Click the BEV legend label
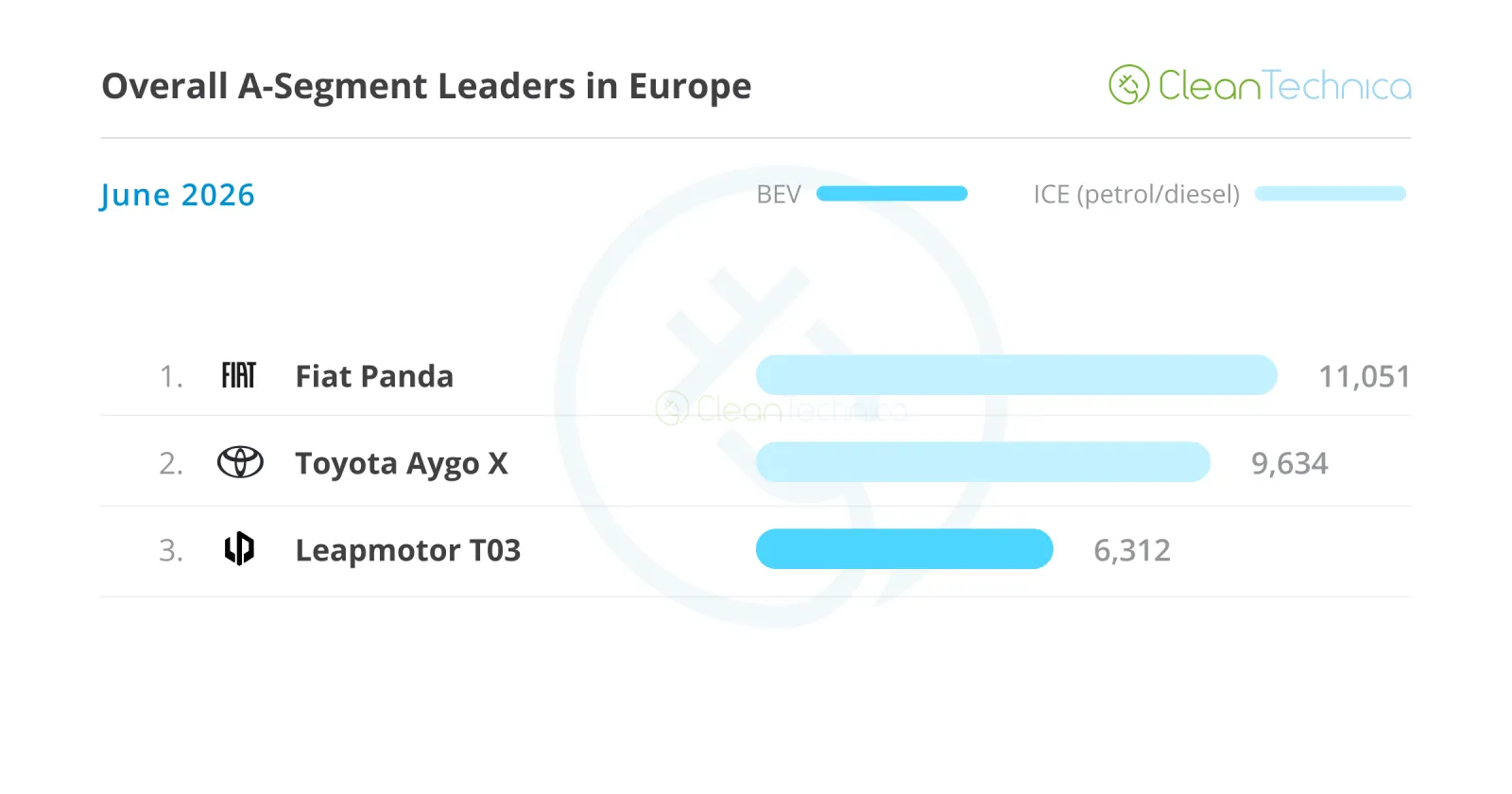 [x=779, y=195]
